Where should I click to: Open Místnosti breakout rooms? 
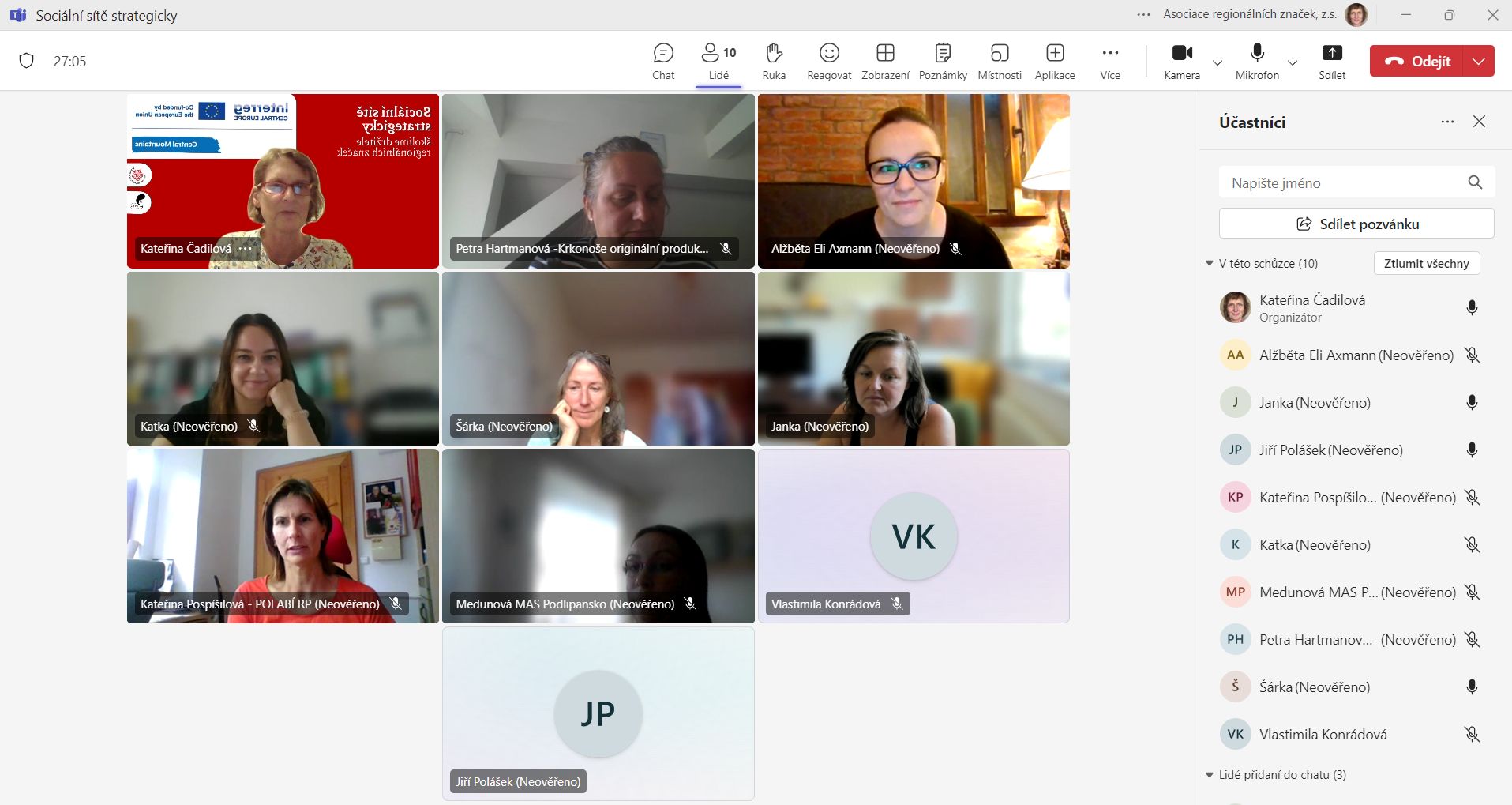[1000, 61]
